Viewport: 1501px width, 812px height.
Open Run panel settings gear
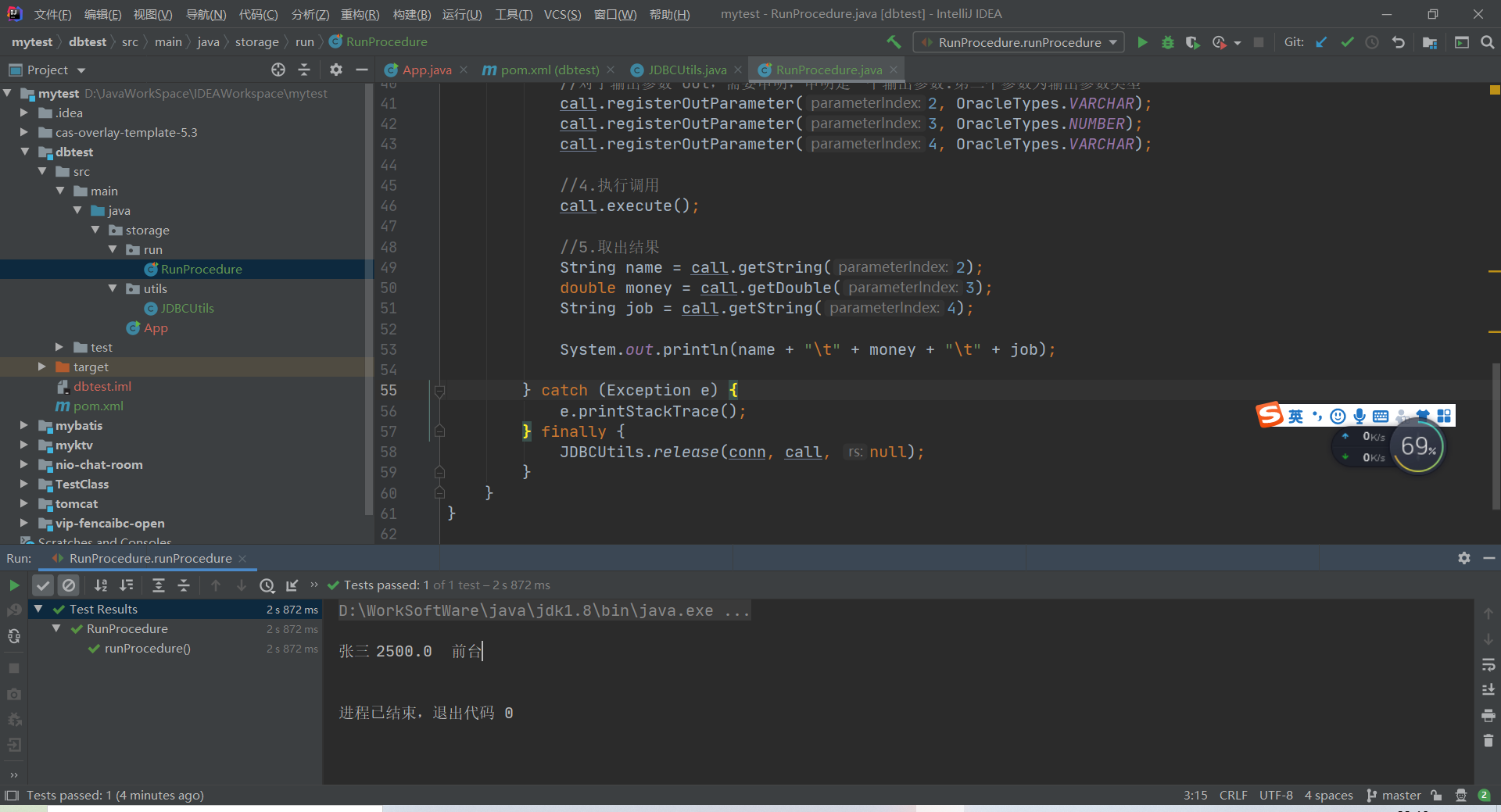tap(1464, 558)
